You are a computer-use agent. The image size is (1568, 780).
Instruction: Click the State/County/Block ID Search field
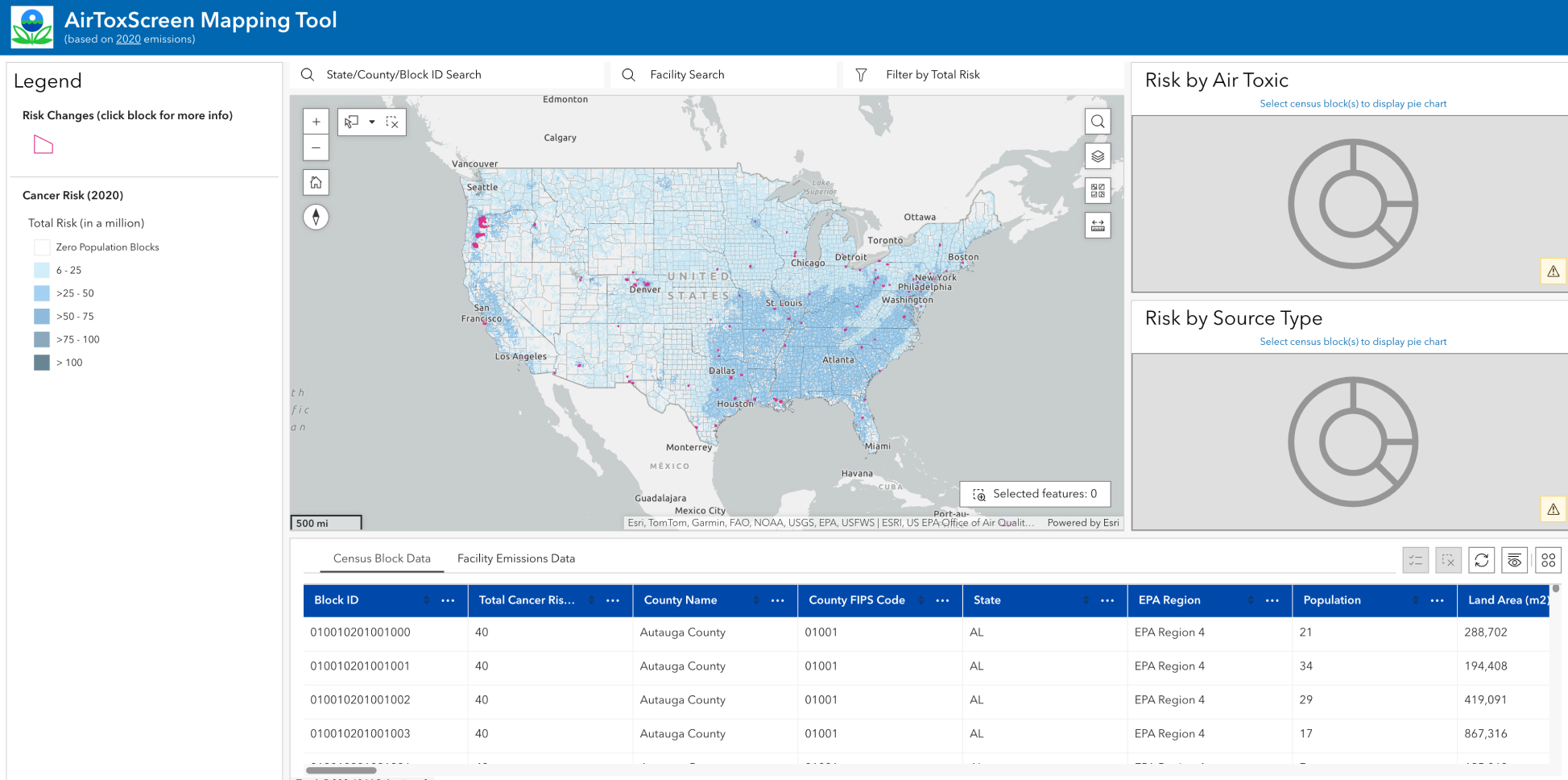(448, 75)
